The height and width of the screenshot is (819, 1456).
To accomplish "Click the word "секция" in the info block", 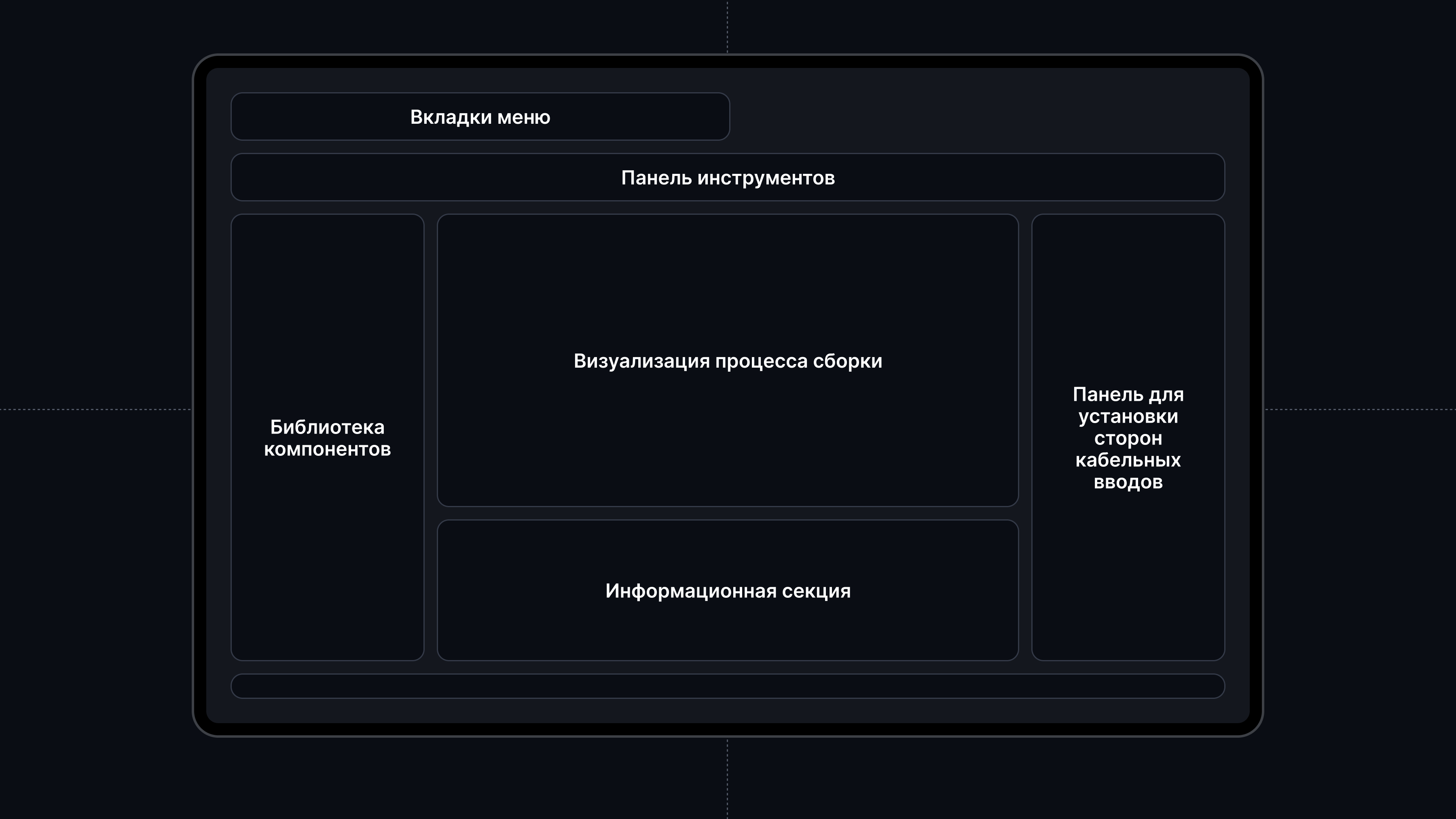I will [816, 591].
